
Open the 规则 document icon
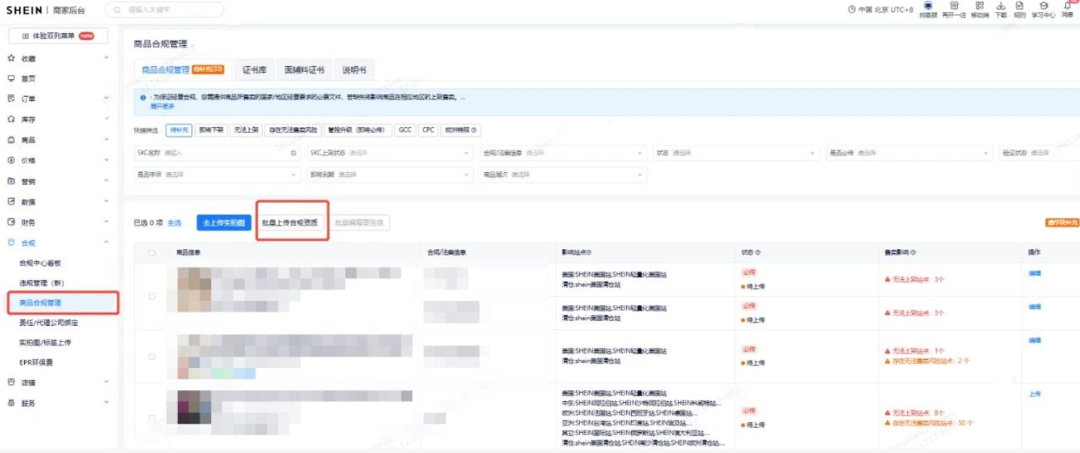(1020, 6)
